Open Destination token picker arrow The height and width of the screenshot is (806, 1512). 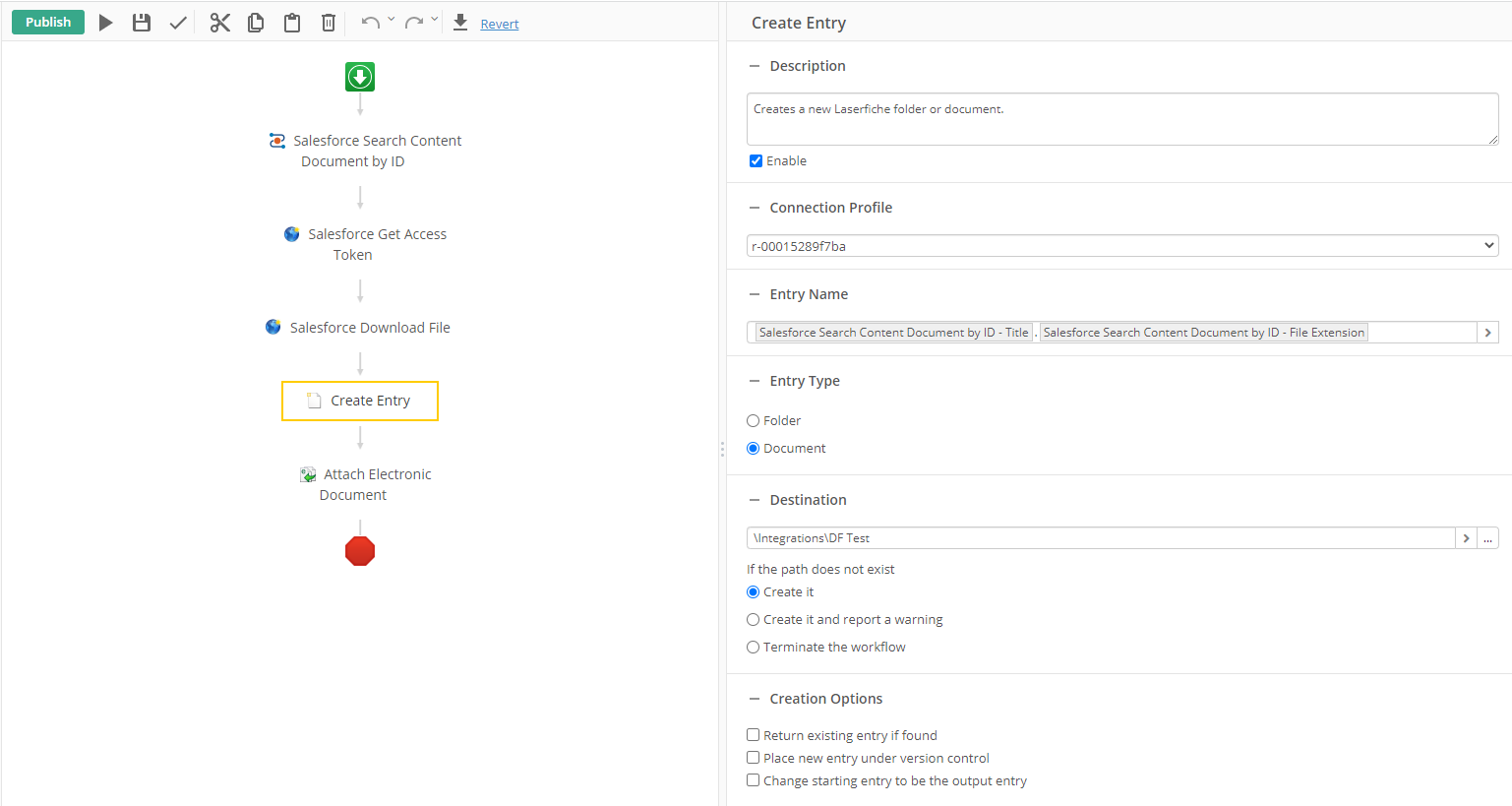click(x=1466, y=538)
